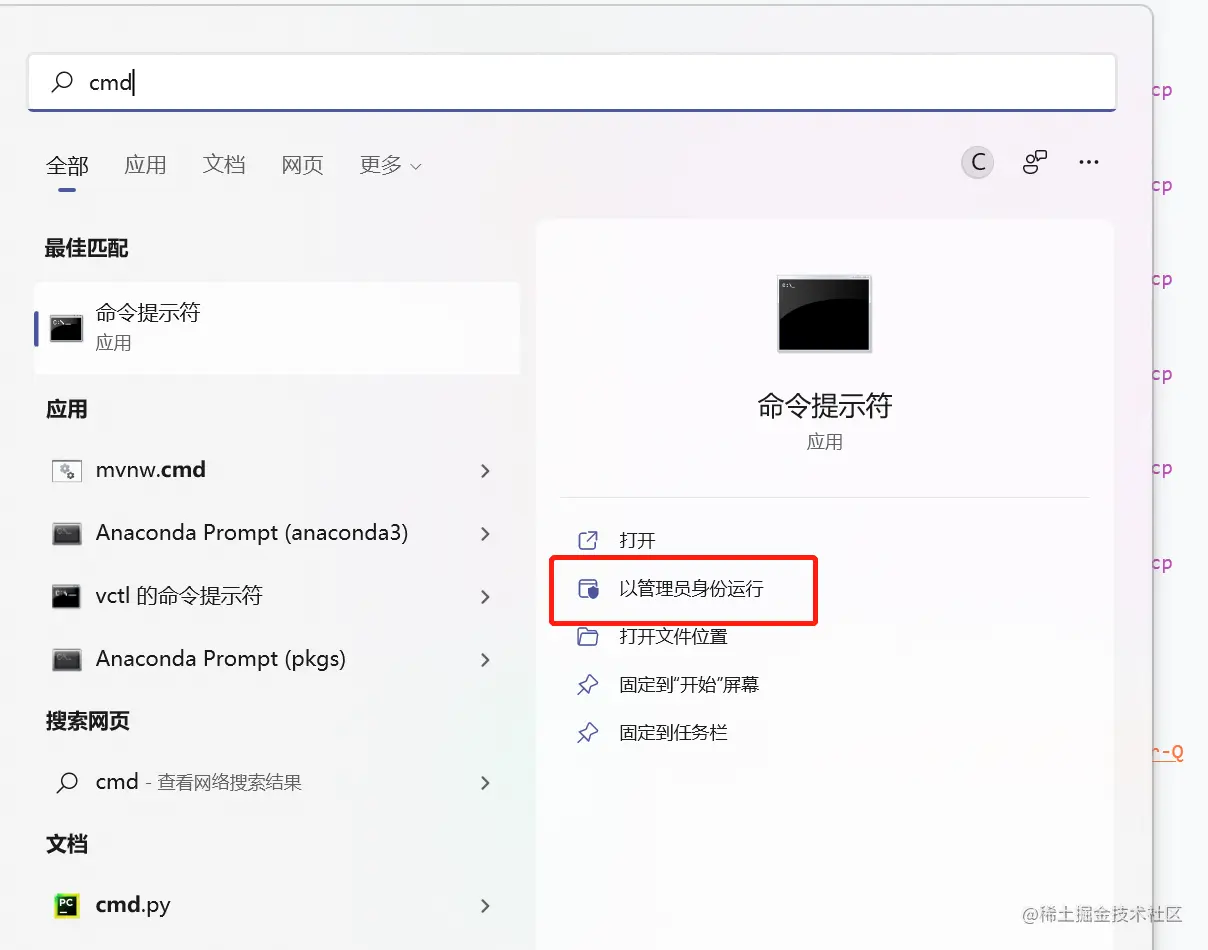Expand options for Anaconda Prompt (pkgs)

(485, 660)
